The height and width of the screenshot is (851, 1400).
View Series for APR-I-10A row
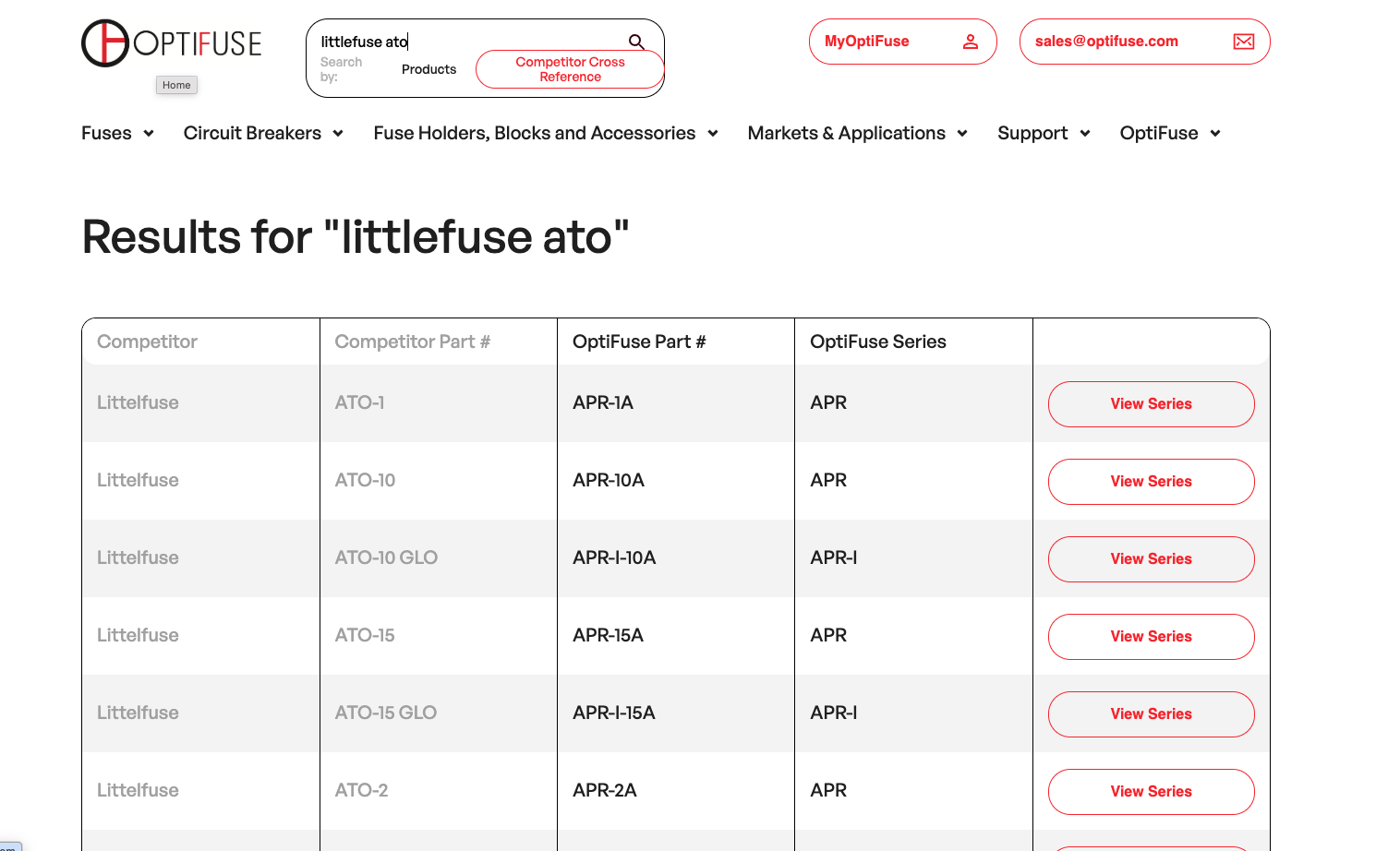click(x=1151, y=559)
